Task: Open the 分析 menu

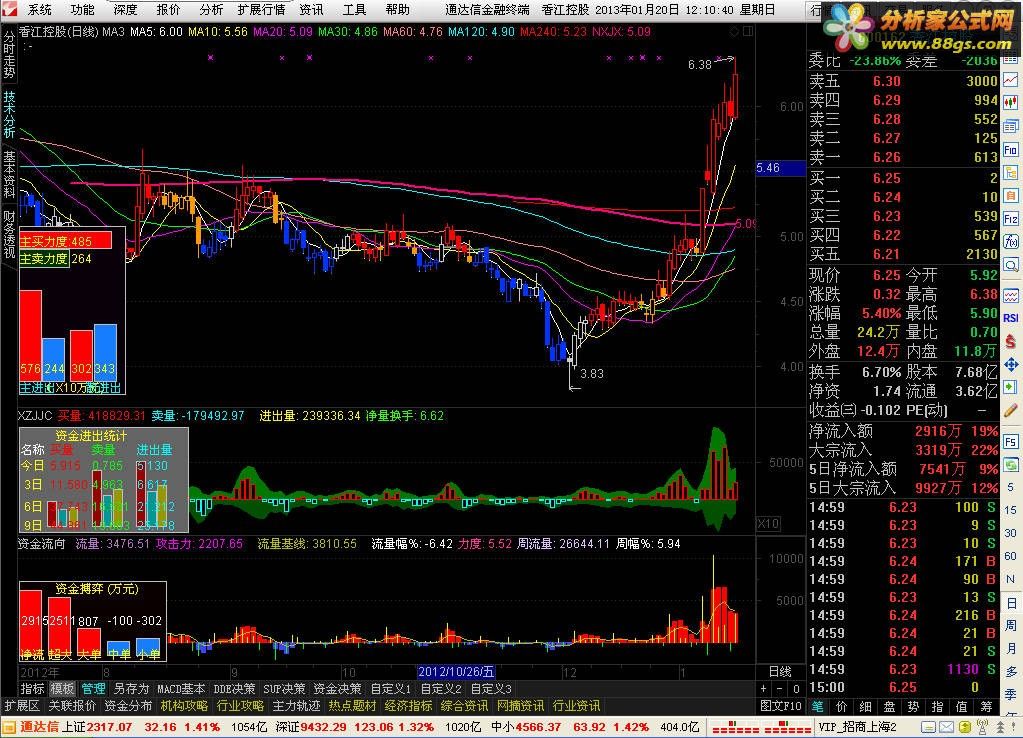Action: [211, 10]
